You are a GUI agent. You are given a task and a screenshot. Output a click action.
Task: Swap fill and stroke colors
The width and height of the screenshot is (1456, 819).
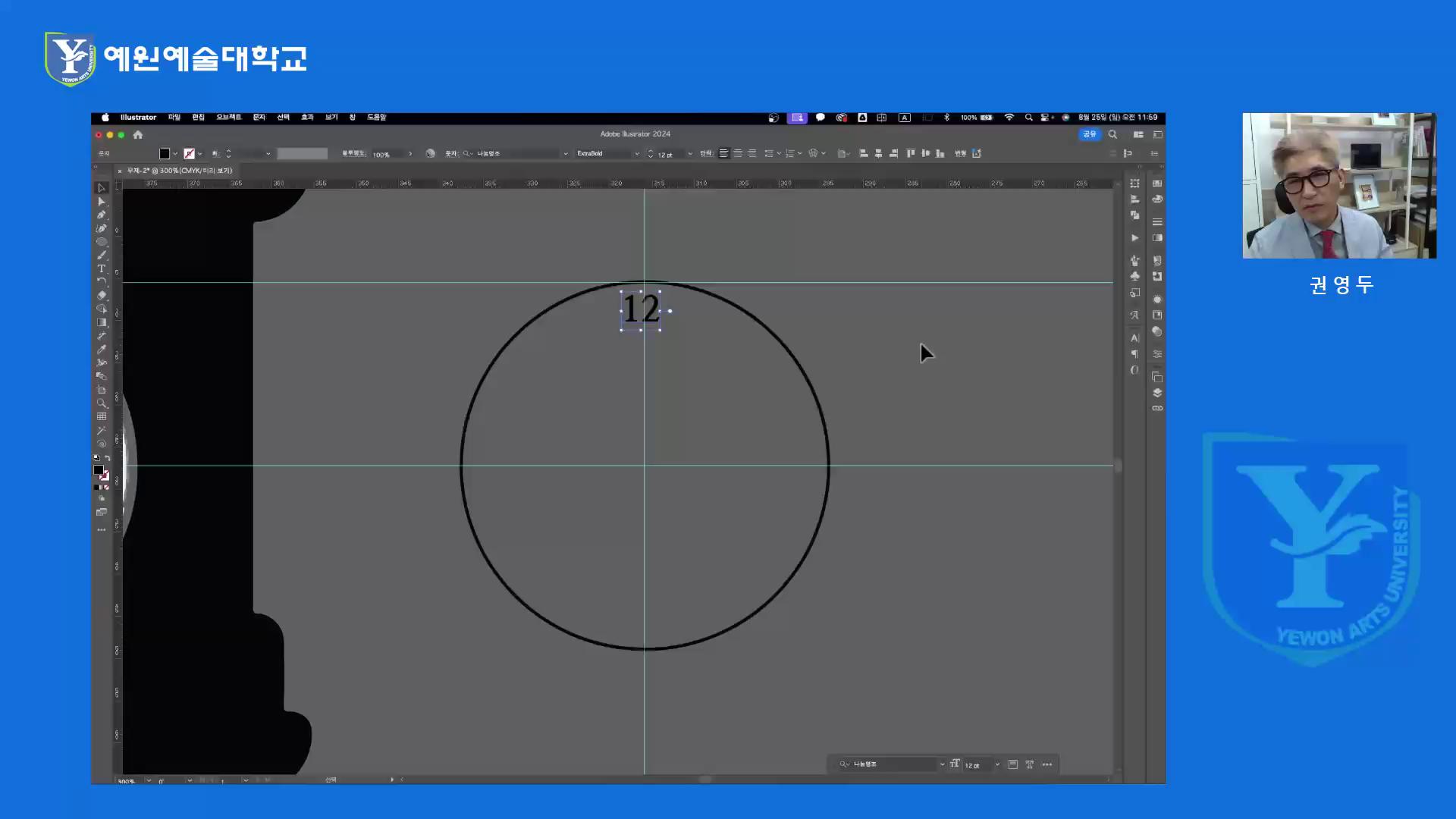coord(107,458)
